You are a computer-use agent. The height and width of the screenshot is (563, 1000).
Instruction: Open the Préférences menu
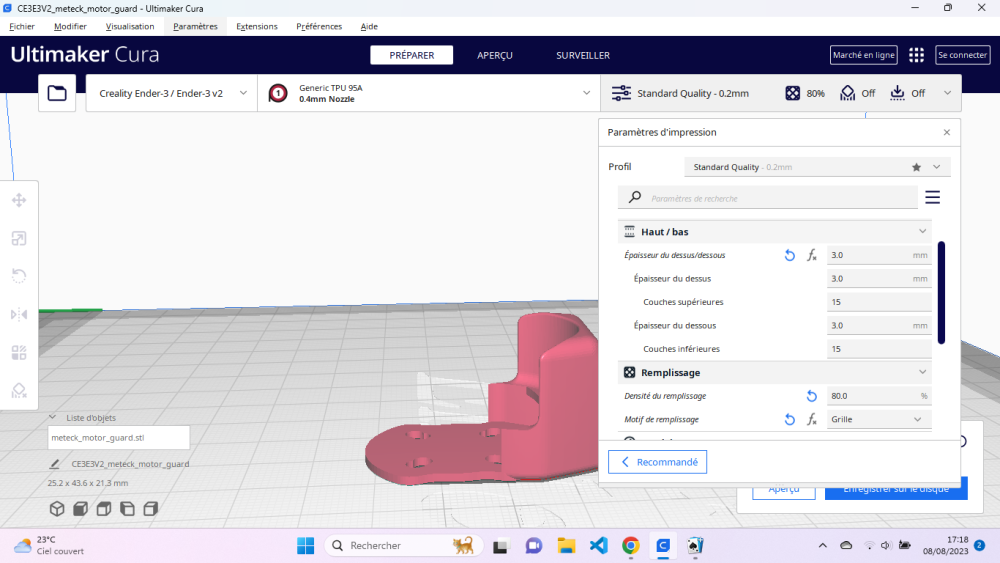(x=319, y=26)
